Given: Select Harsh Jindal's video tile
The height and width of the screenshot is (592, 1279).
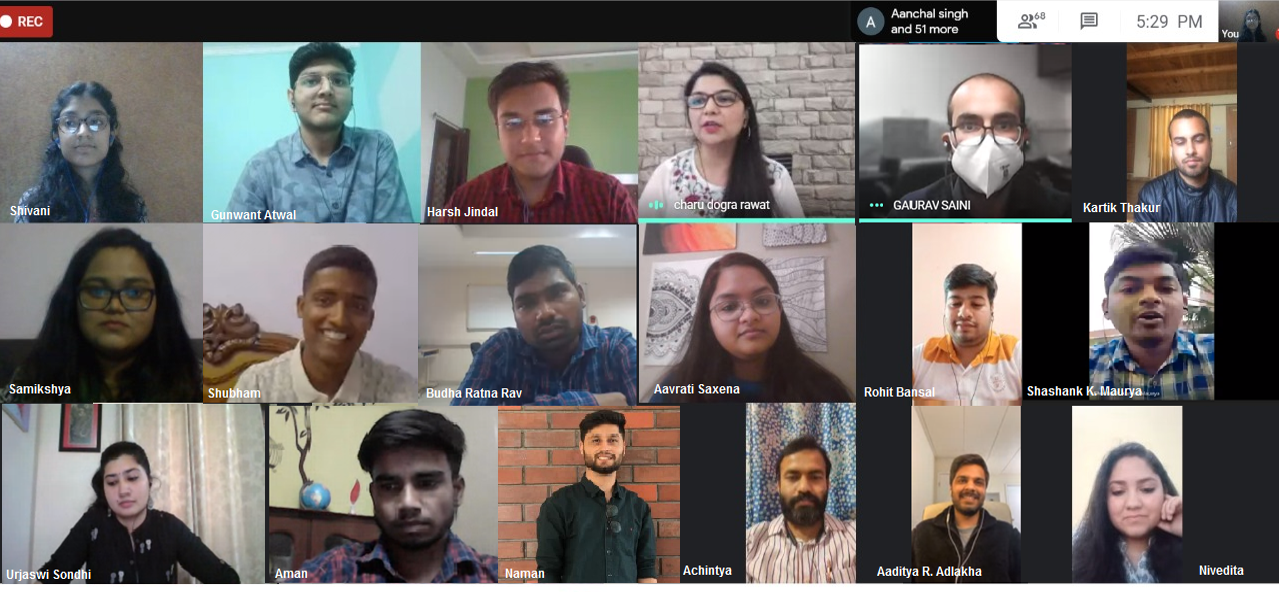Looking at the screenshot, I should 528,132.
